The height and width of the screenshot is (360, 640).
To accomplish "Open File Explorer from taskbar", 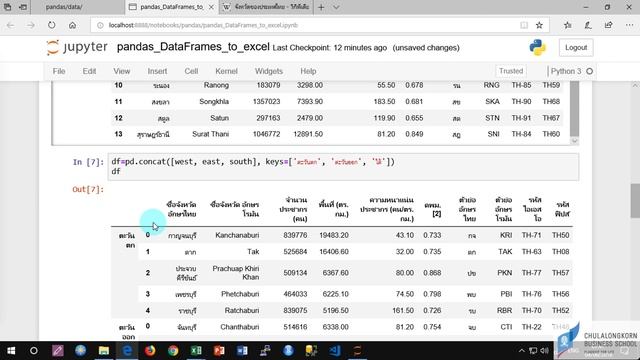I will click(x=104, y=351).
